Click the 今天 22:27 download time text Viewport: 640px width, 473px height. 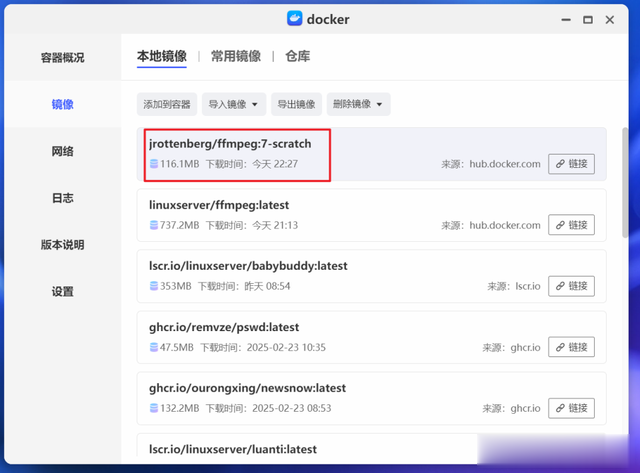[275, 164]
